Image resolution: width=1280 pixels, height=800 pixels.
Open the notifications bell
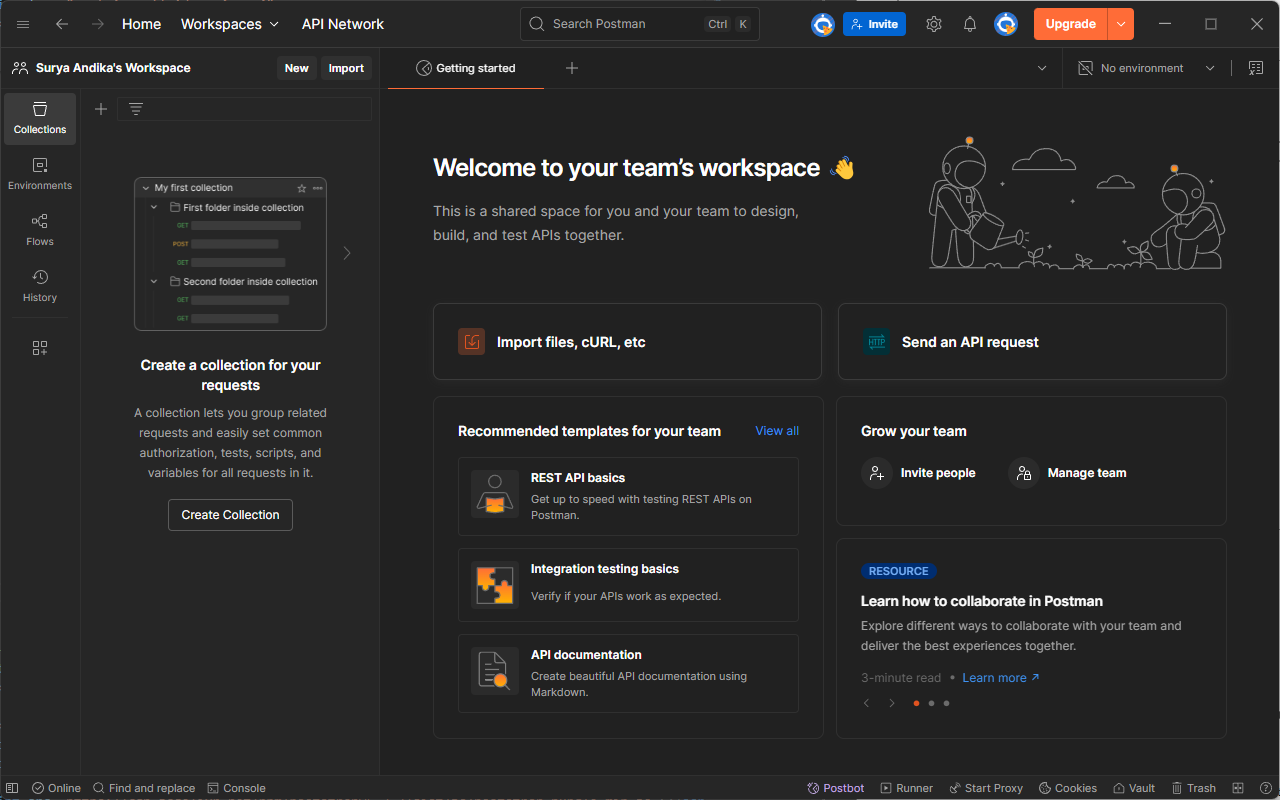pyautogui.click(x=969, y=24)
